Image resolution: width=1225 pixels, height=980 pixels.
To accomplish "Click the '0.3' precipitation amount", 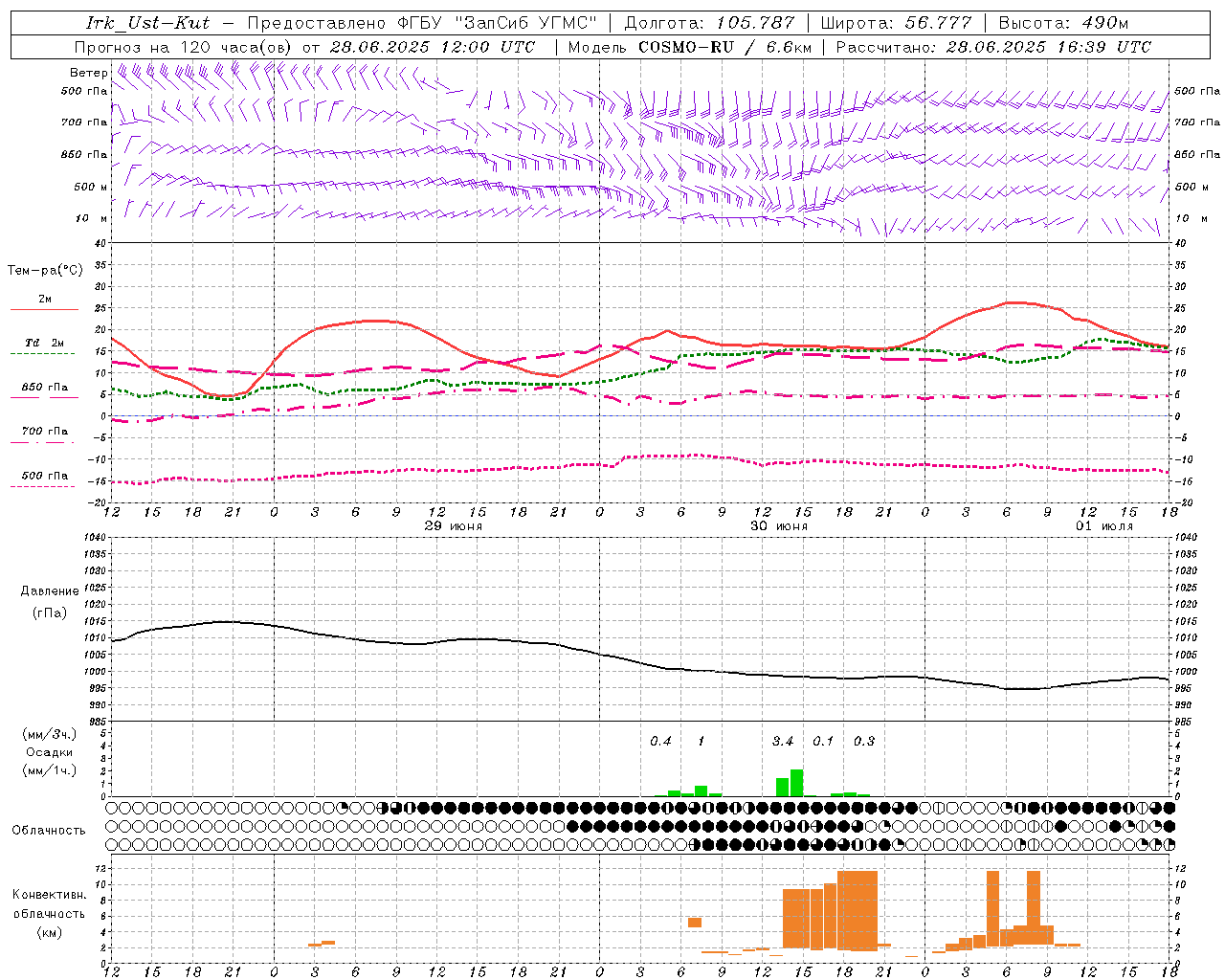I will click(864, 741).
